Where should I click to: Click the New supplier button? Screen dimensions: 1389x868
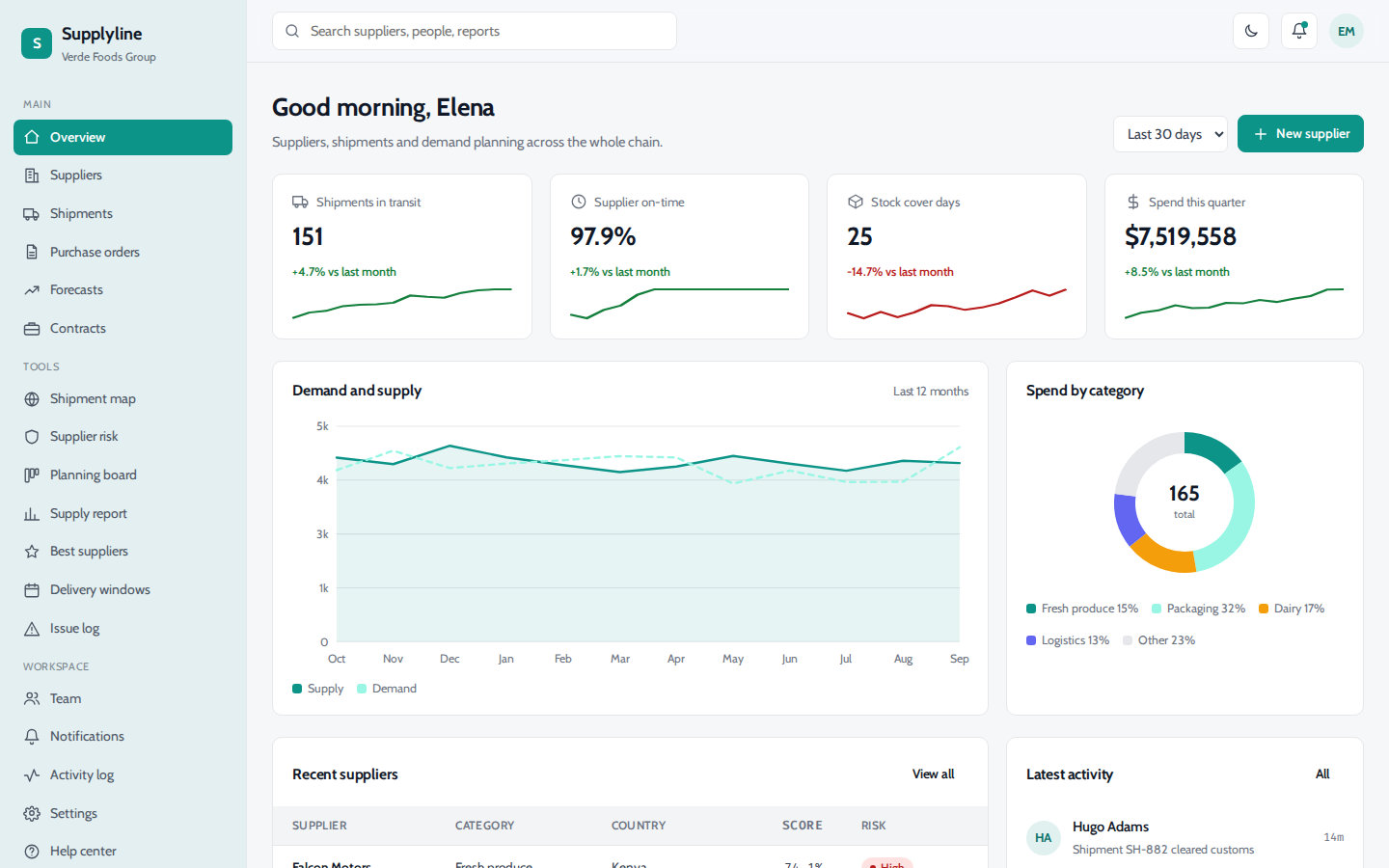point(1300,134)
